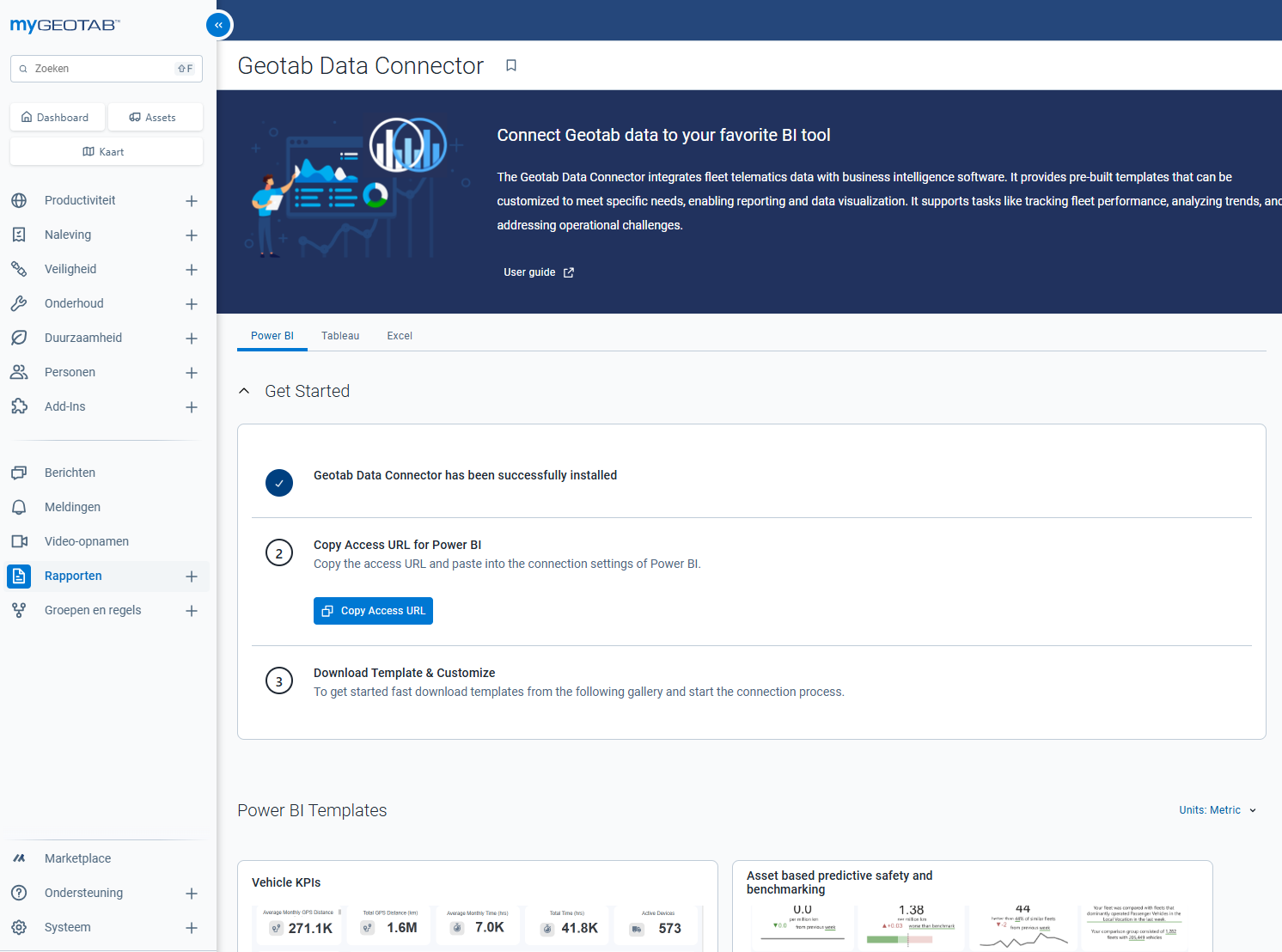Expand Add-Ins with its plus sign

pos(192,406)
